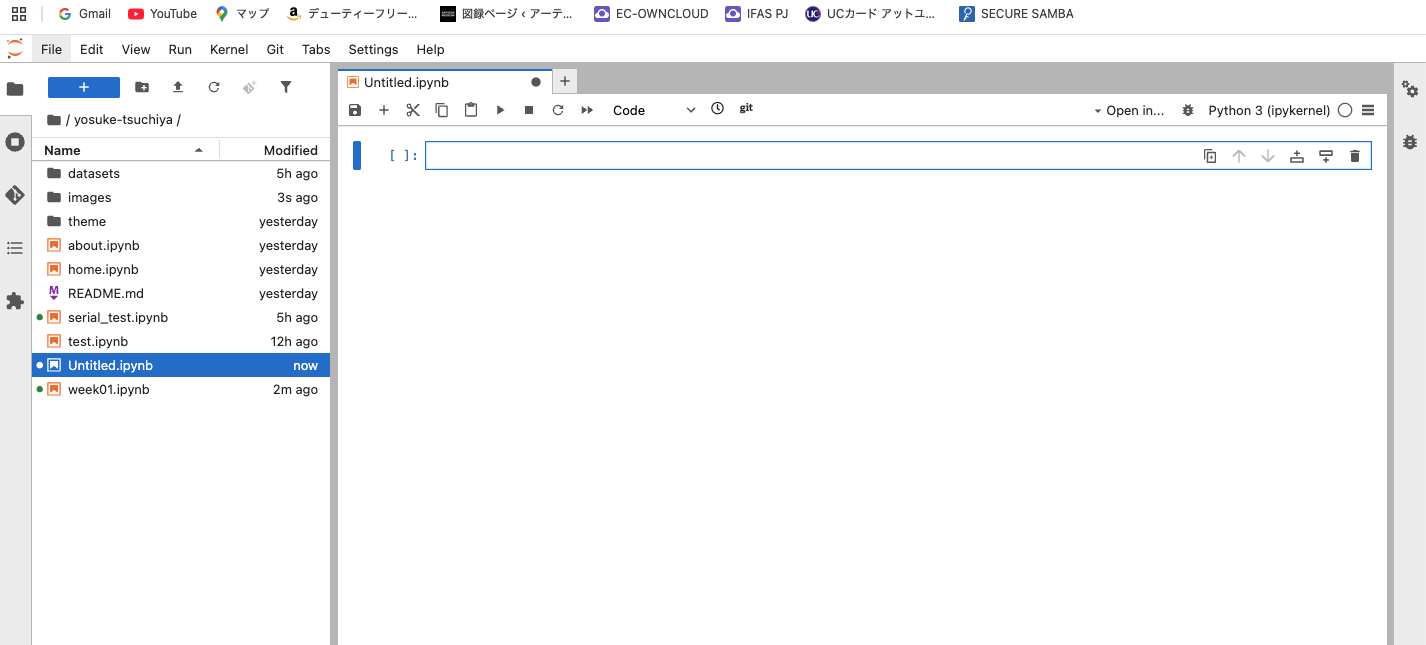This screenshot has width=1426, height=645.
Task: Open the Kernel menu
Action: click(x=229, y=49)
